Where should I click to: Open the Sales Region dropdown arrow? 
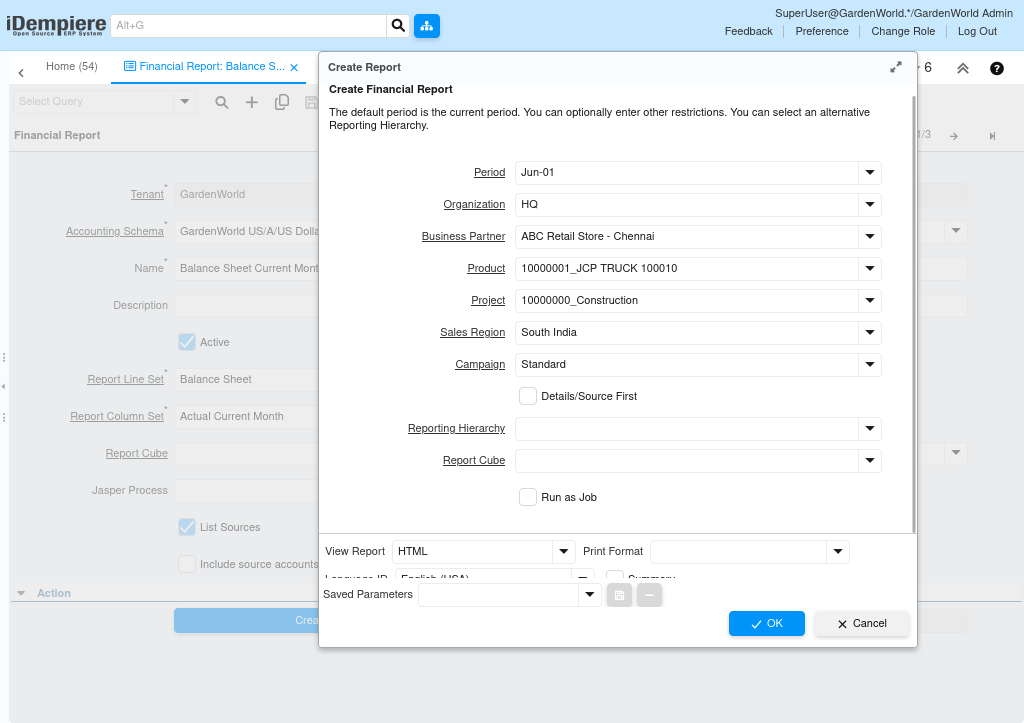[x=870, y=332]
